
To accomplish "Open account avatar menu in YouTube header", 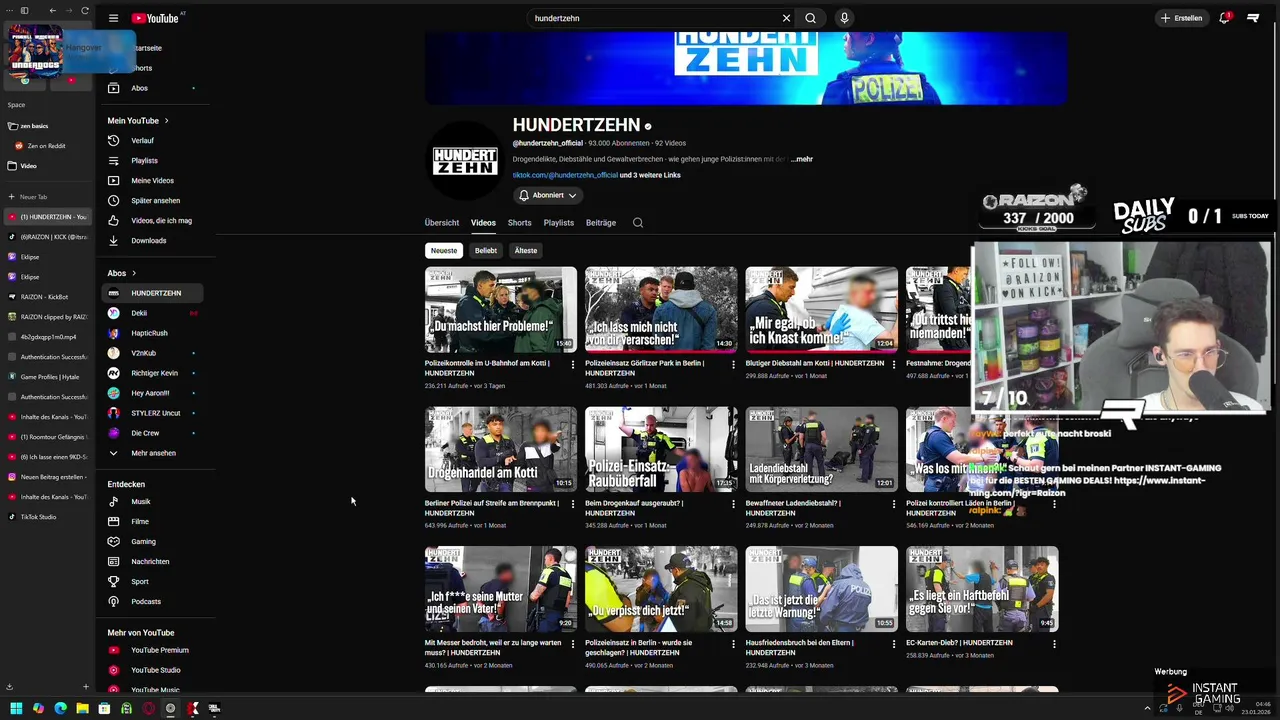I will [1254, 18].
